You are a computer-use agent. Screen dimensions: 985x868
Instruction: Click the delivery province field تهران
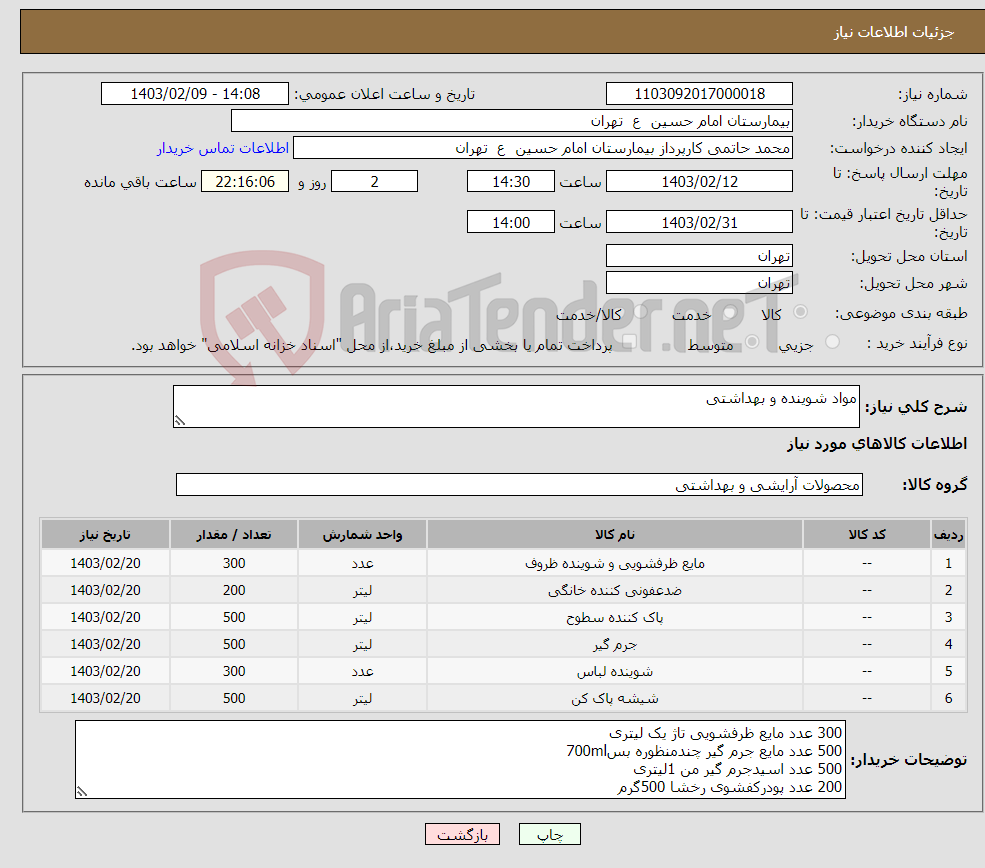pyautogui.click(x=699, y=256)
